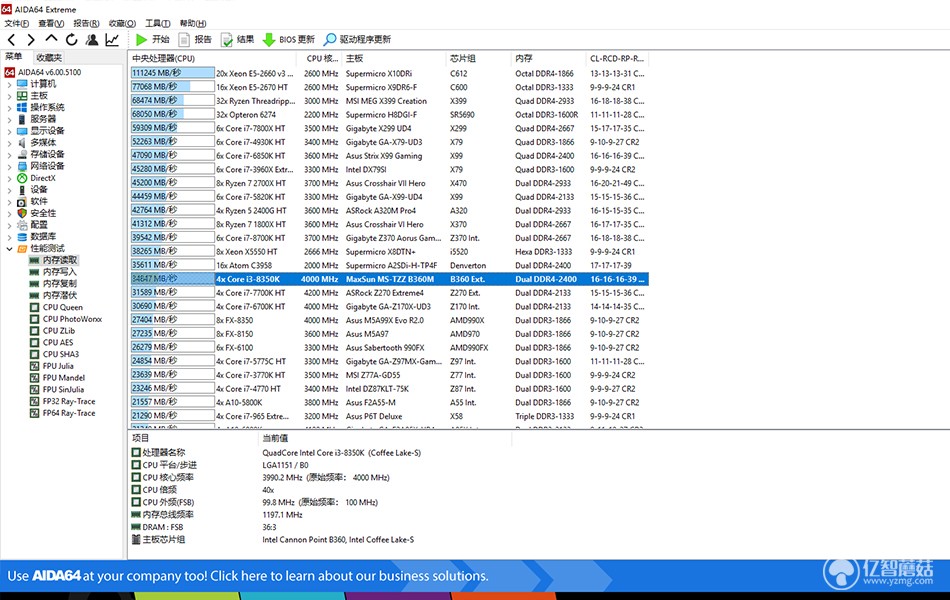Click the 59309 MB/秒 result bar

coord(173,128)
